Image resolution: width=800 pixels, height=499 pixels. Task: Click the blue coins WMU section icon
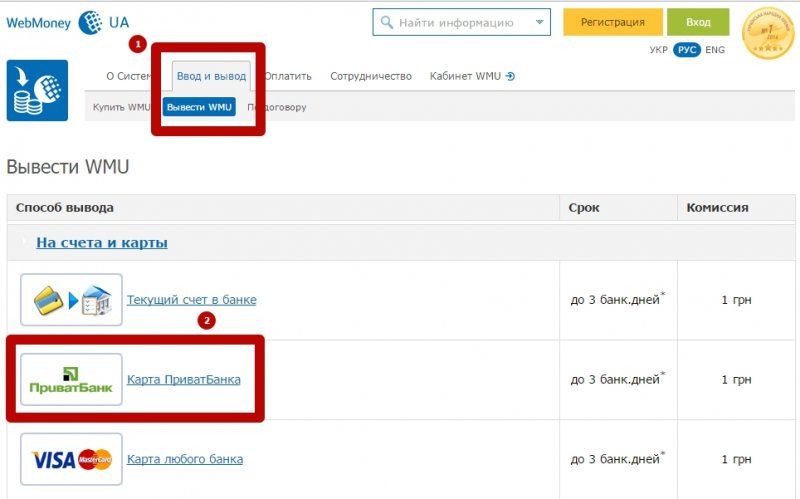click(37, 90)
